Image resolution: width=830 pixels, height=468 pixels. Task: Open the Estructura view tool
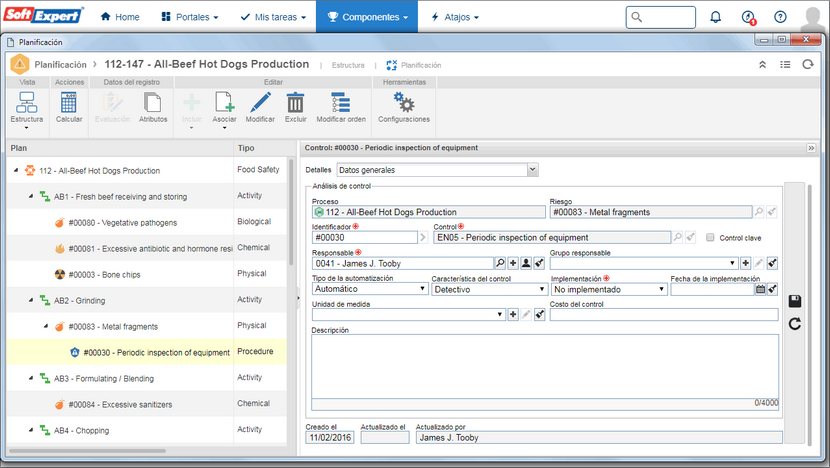[x=26, y=109]
